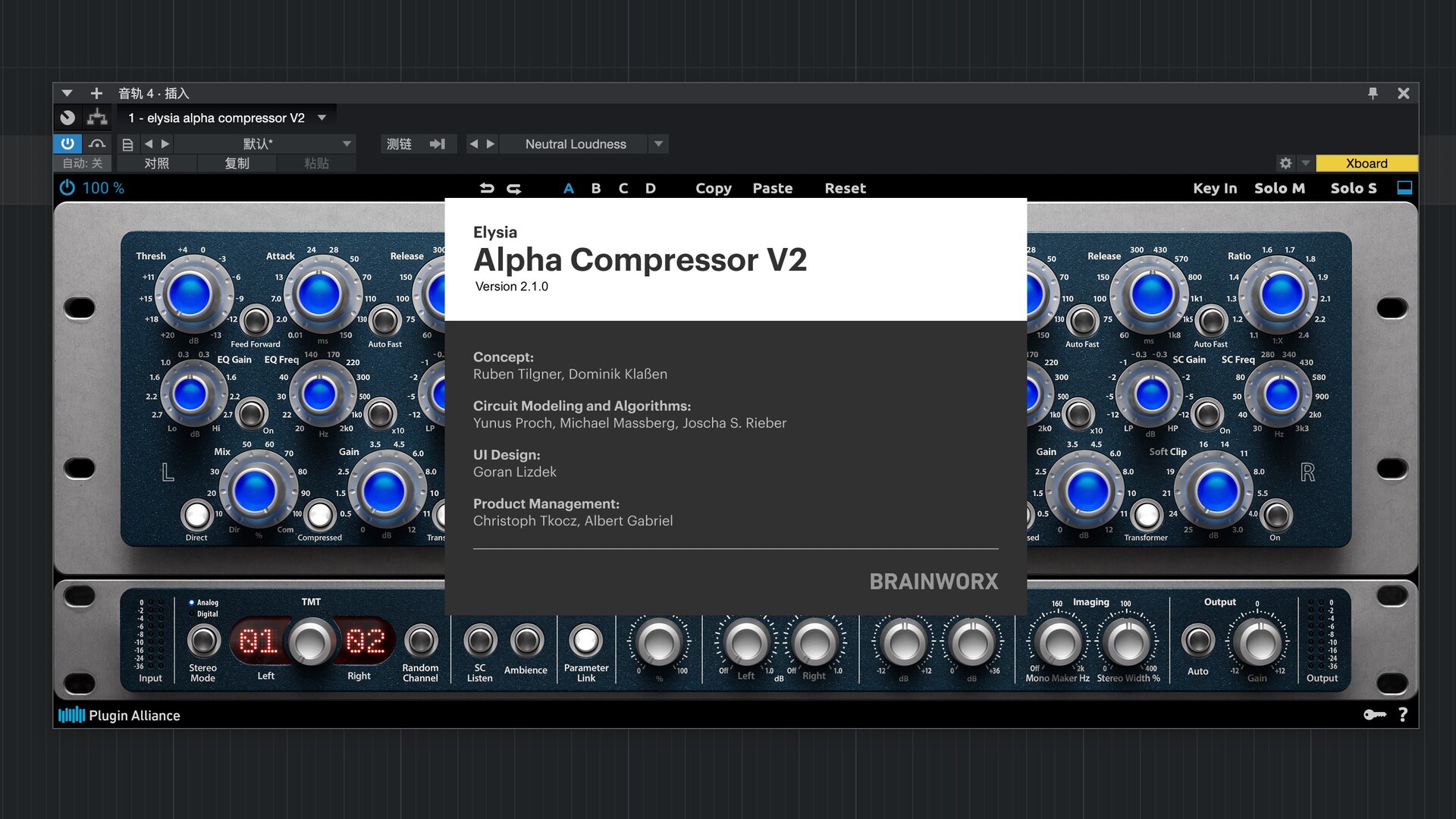Viewport: 1456px width, 819px height.
Task: Click the TMT channel 01 Left display
Action: (259, 642)
